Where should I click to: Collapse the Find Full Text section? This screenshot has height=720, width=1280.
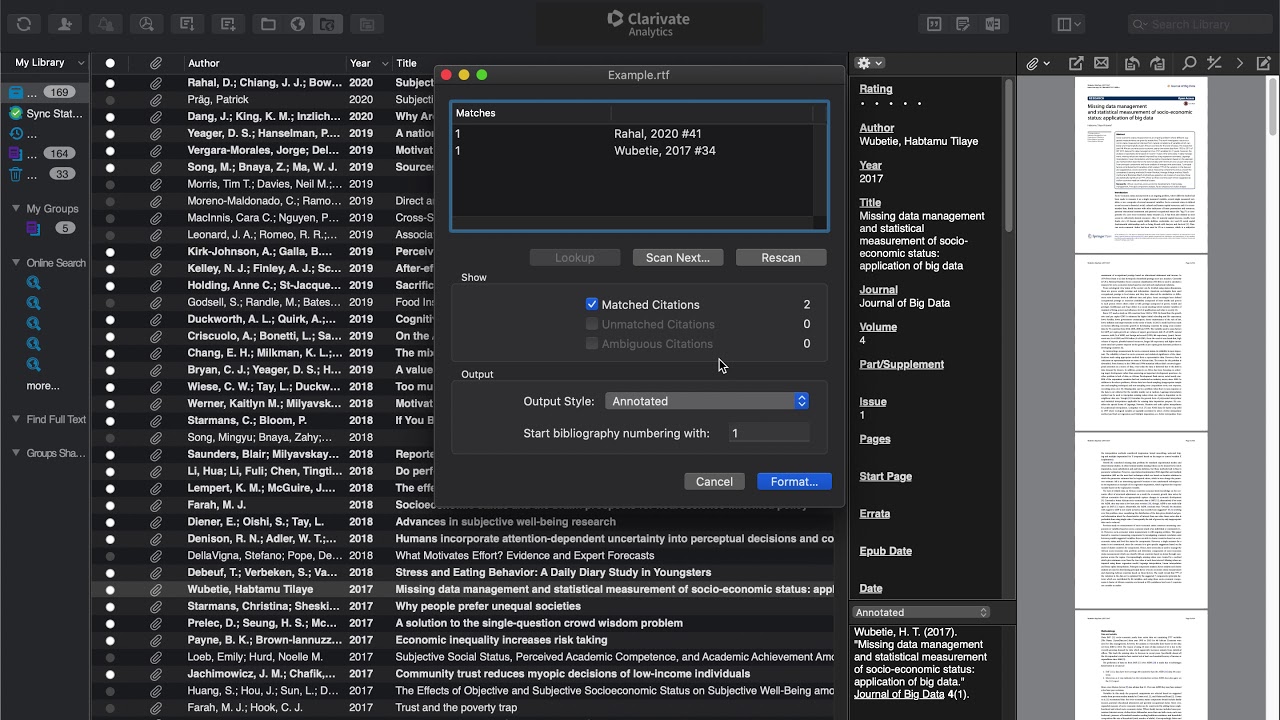click(x=15, y=419)
